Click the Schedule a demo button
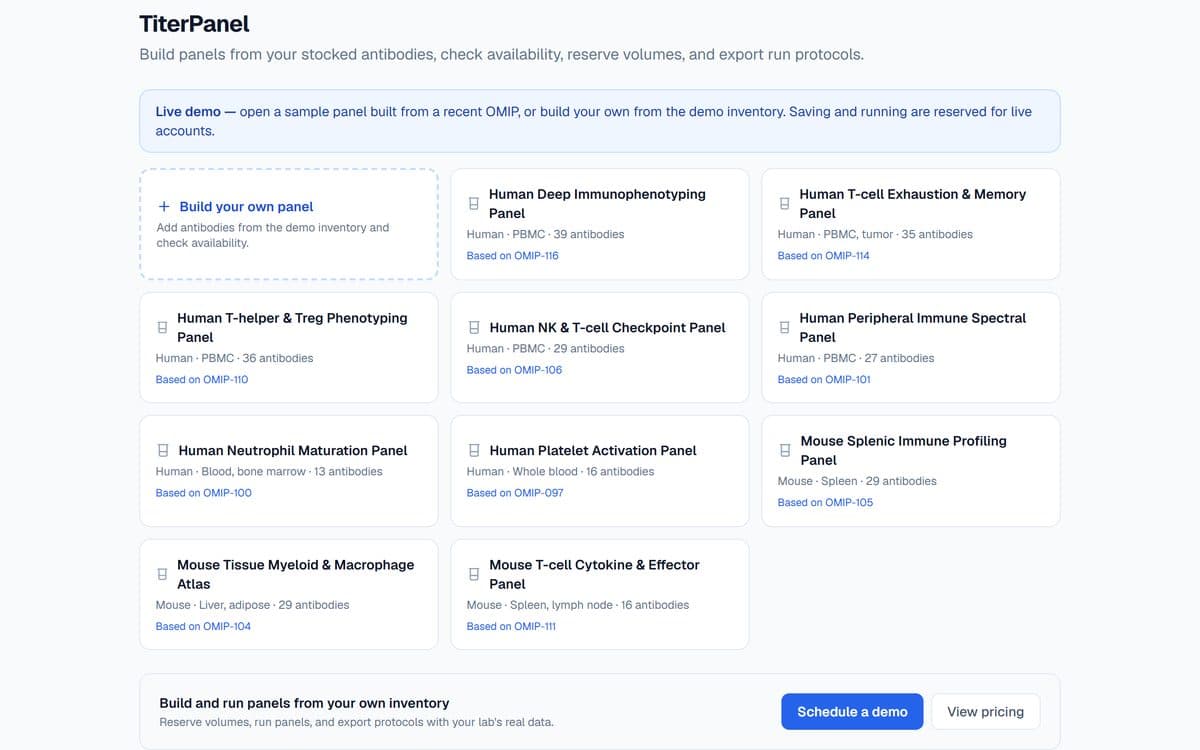The image size is (1200, 750). [x=852, y=712]
